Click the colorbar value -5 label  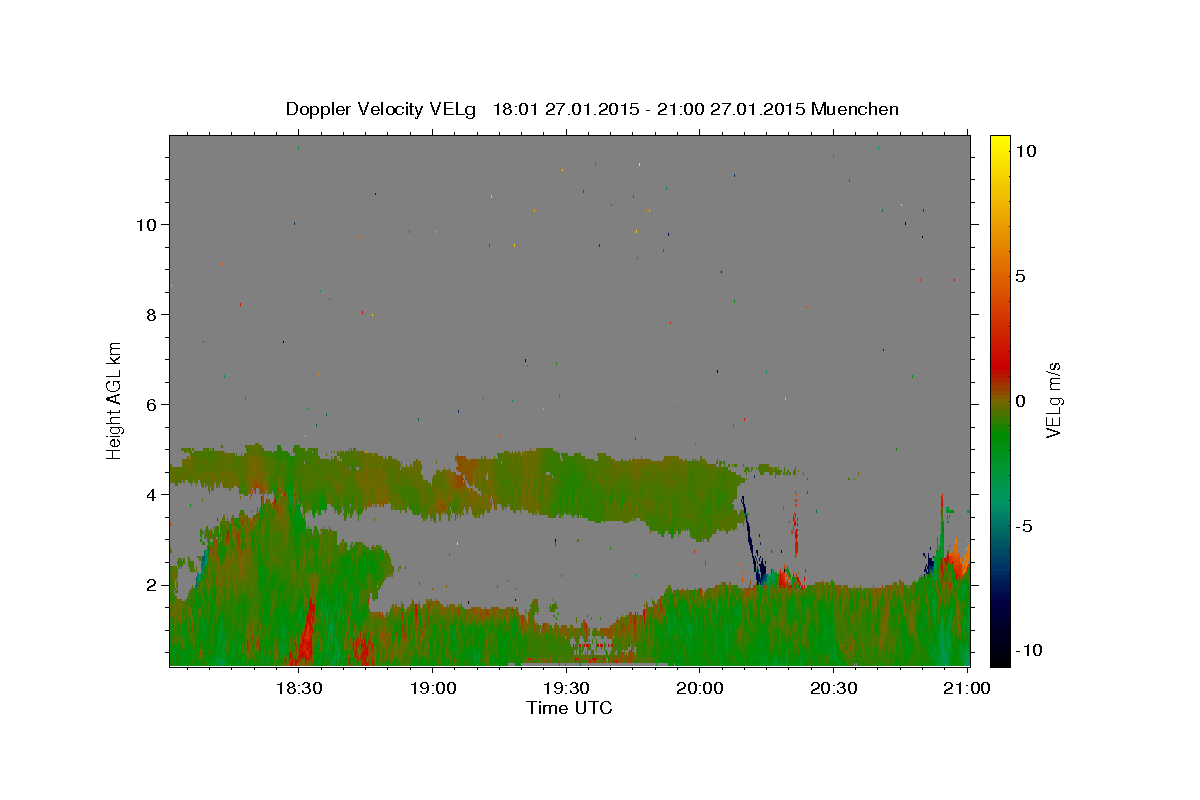1024,526
